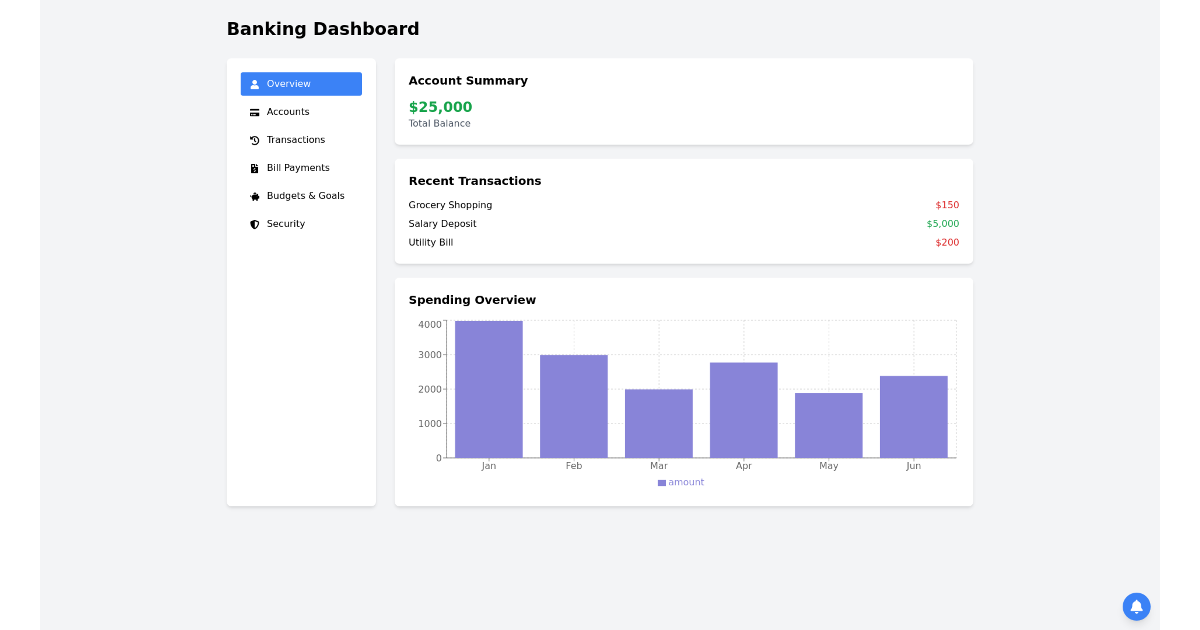Click the Accounts card icon

tap(254, 112)
